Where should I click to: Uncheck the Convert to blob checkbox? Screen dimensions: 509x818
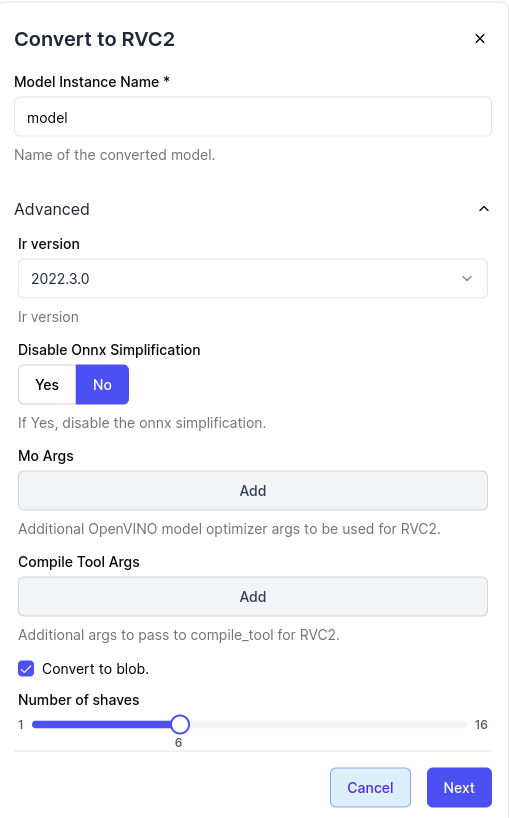click(26, 669)
